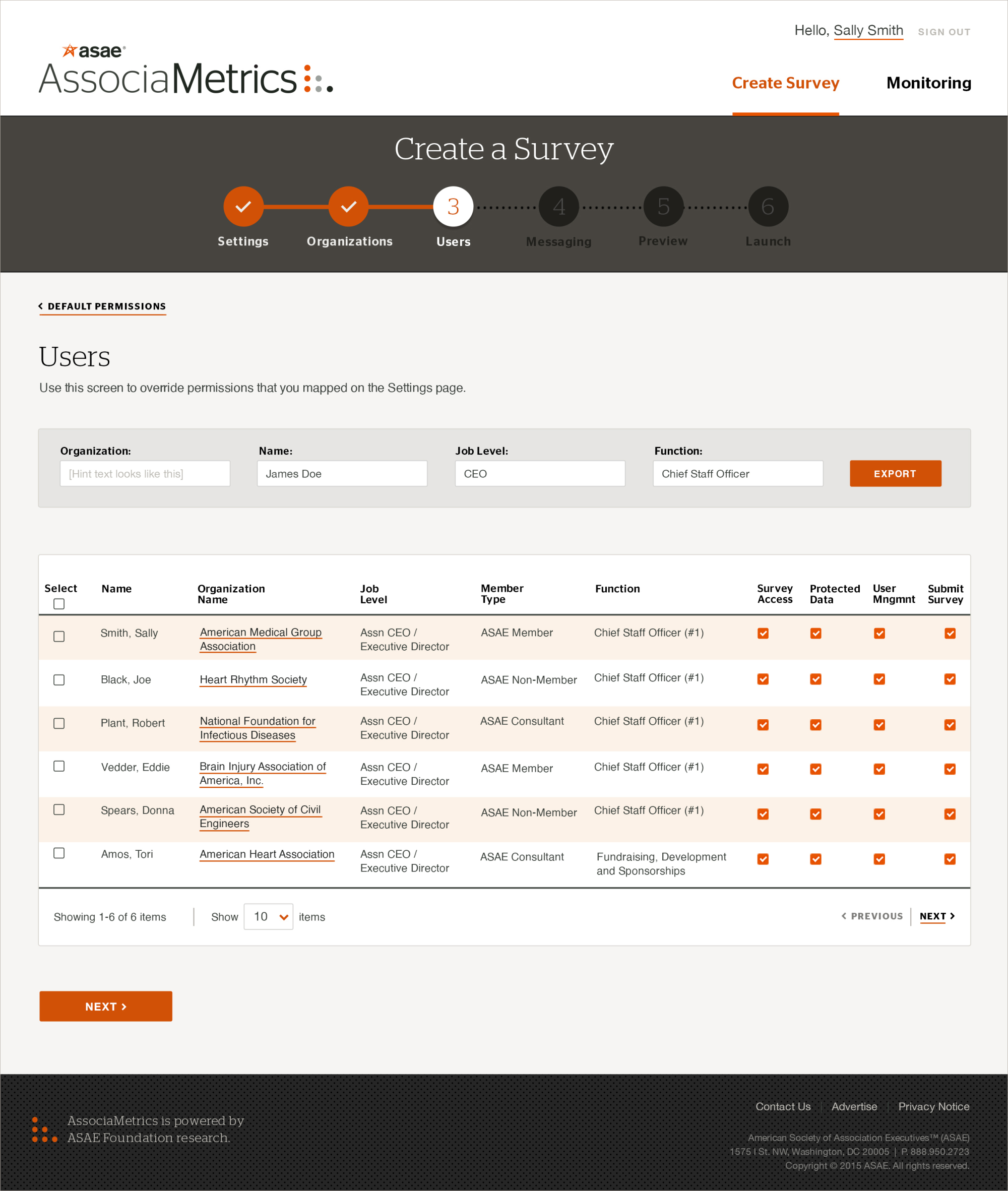Go to Messaging step label
Image resolution: width=1008 pixels, height=1191 pixels.
(x=559, y=242)
